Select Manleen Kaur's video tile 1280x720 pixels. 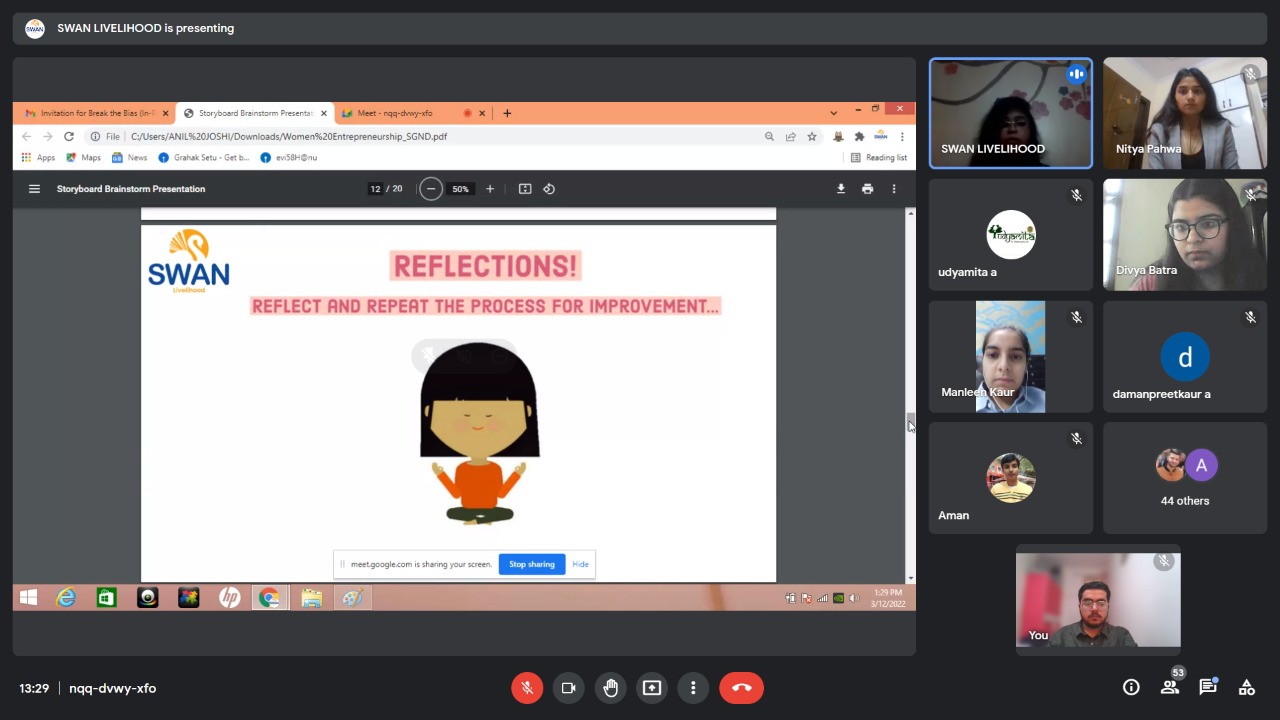coord(1011,357)
